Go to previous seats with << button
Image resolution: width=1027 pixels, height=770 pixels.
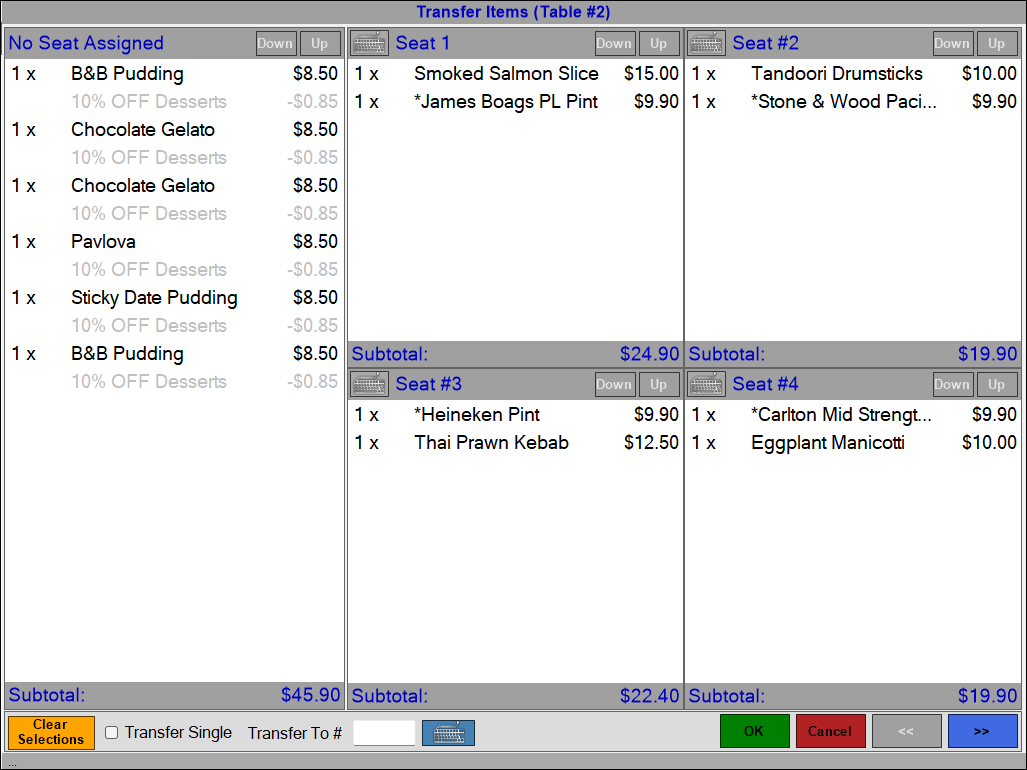click(906, 731)
